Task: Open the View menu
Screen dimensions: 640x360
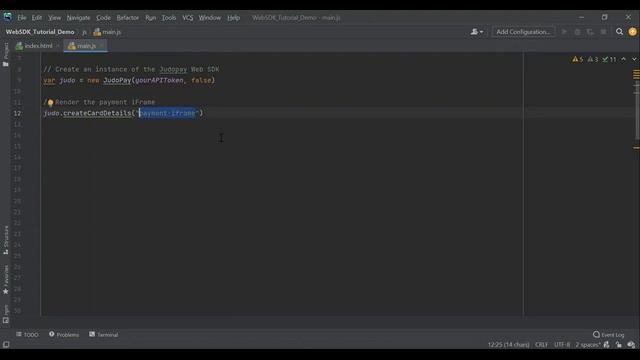Action: (54, 18)
